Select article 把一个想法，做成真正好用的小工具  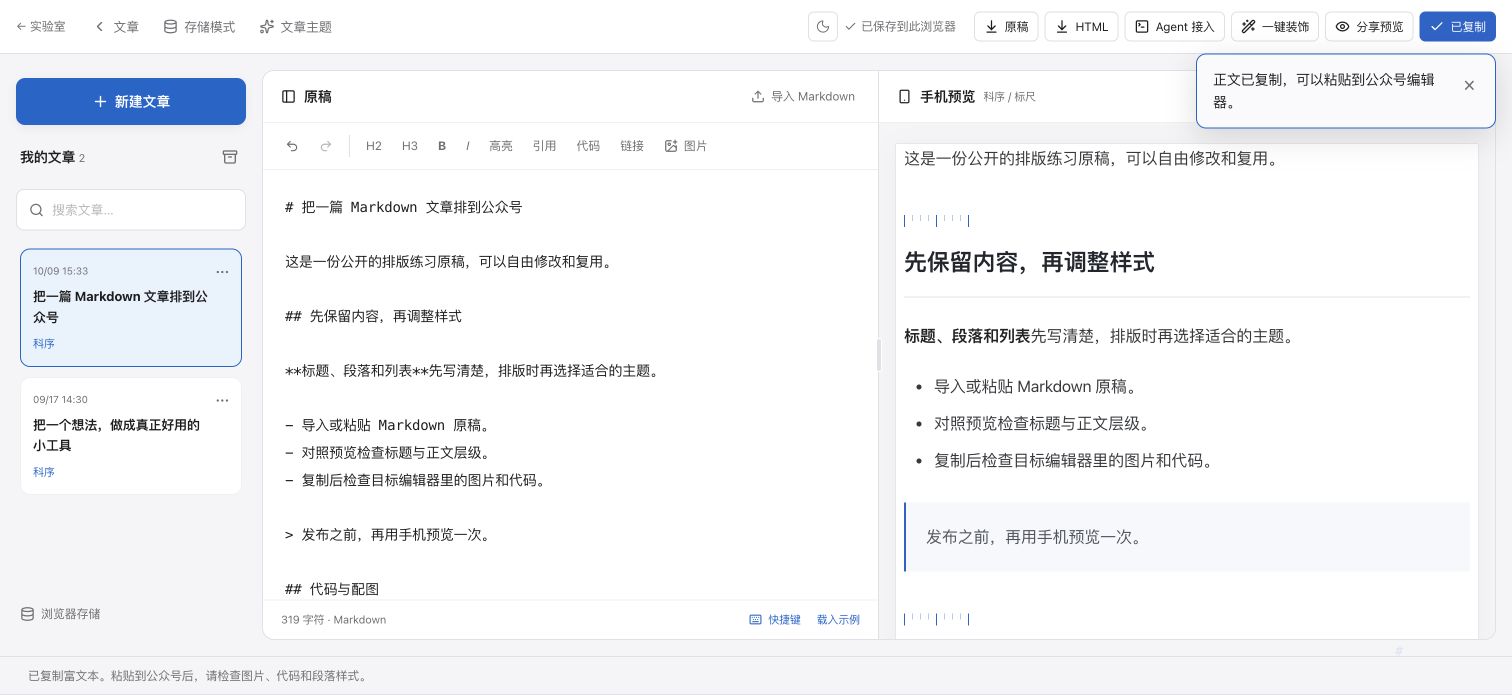[131, 435]
